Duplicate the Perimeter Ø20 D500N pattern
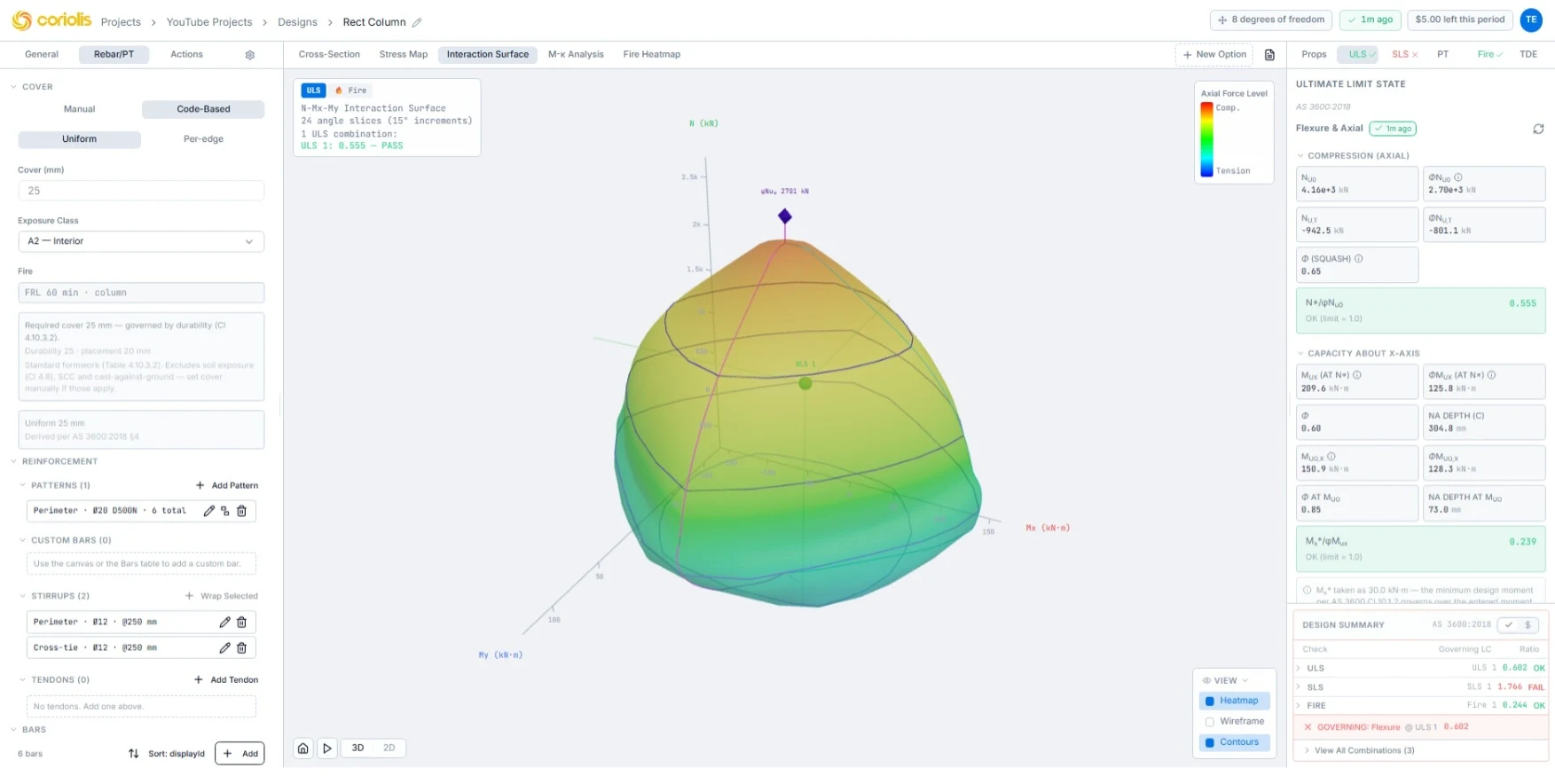The image size is (1555, 784). point(225,511)
